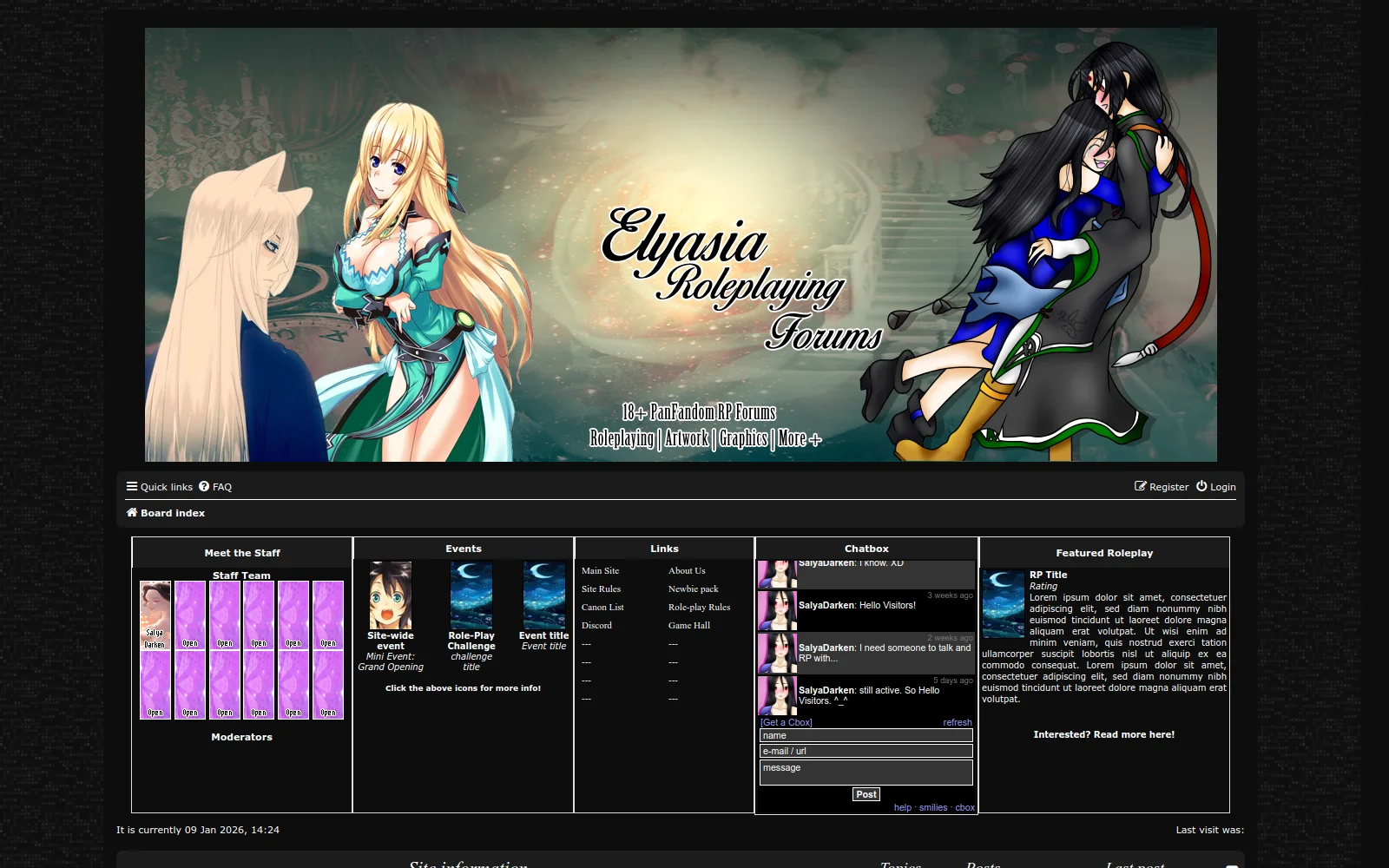Click the 'Role-Play Challenge' title text

tap(471, 641)
